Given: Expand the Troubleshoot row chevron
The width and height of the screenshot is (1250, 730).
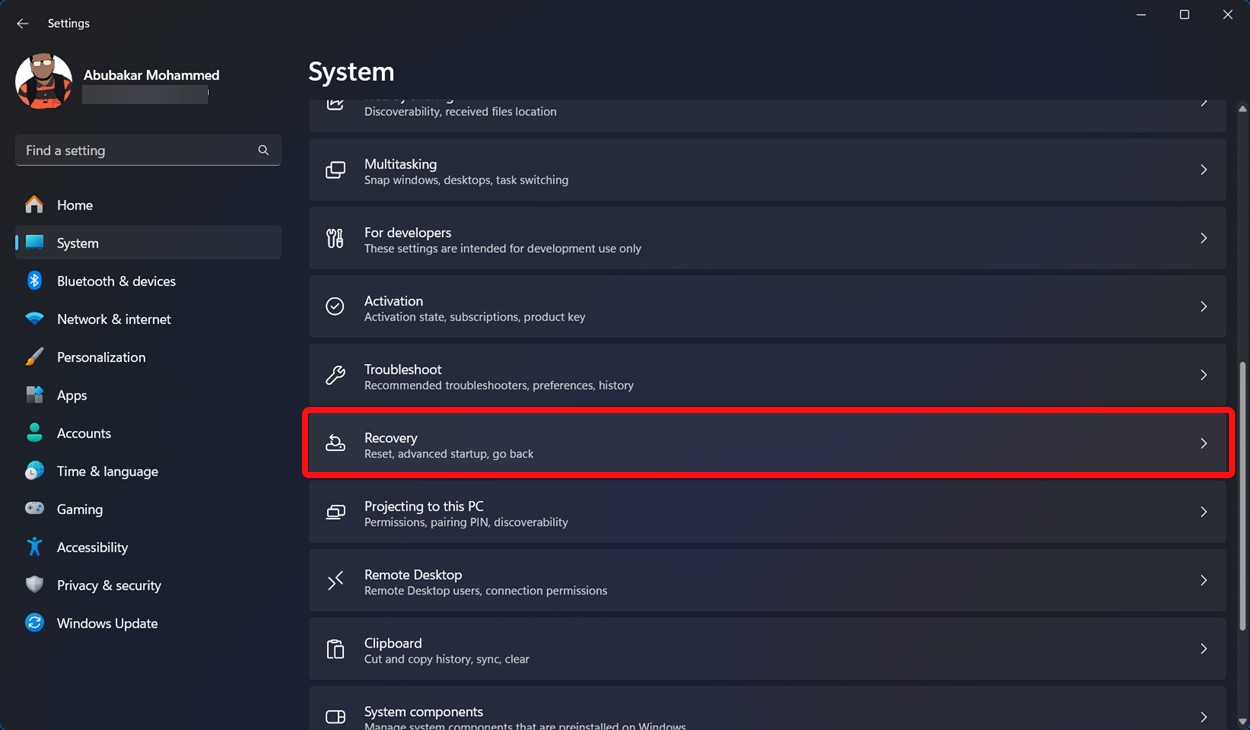Looking at the screenshot, I should pyautogui.click(x=1203, y=375).
